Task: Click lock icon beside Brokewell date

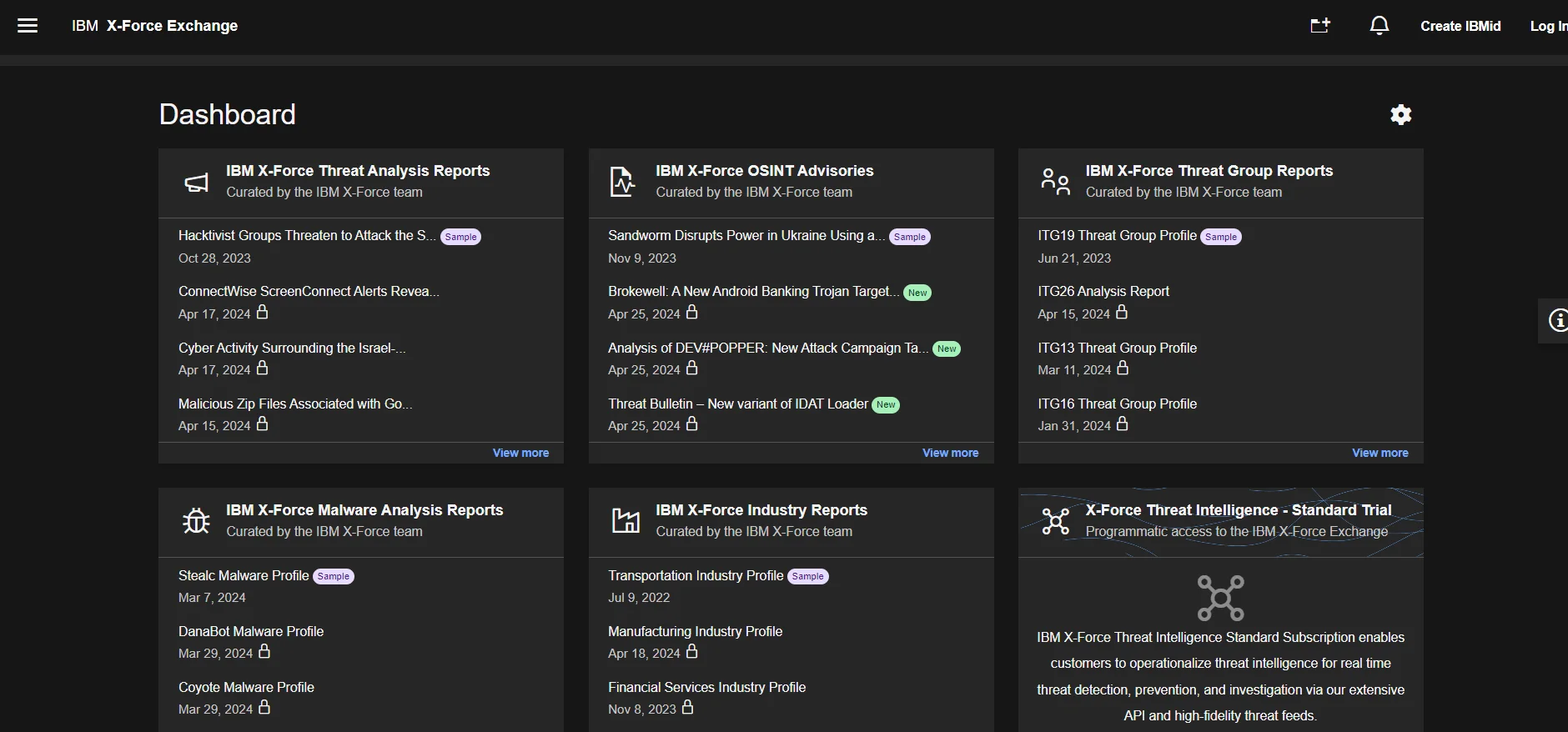Action: pos(692,312)
